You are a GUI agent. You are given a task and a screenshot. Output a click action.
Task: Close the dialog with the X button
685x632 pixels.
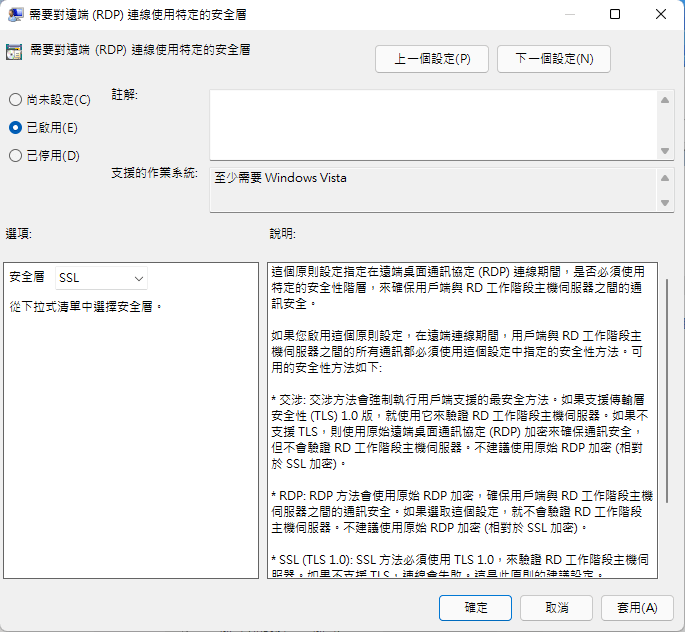(x=661, y=14)
